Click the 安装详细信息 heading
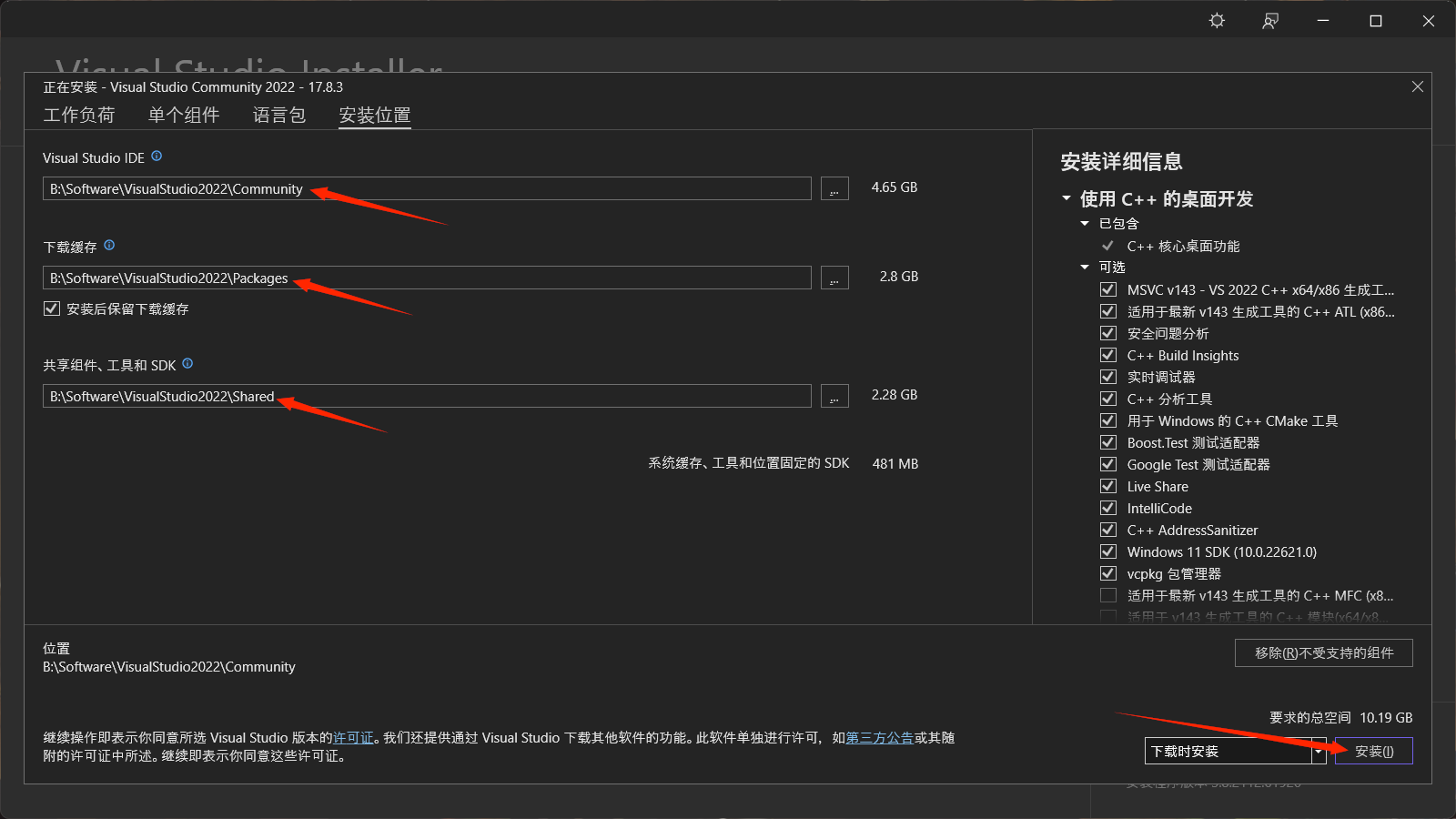Screen dimensions: 1456x819 (x=1121, y=162)
